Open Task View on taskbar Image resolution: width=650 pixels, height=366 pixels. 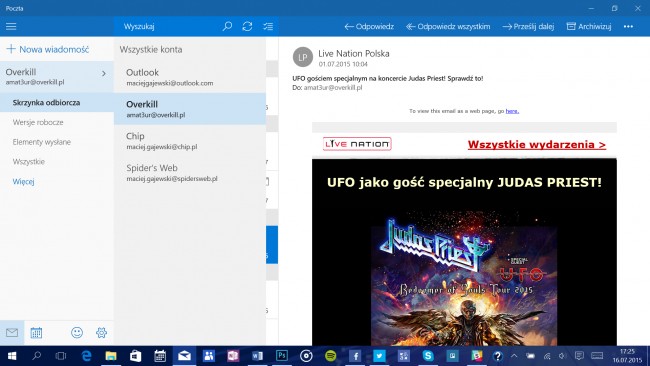pyautogui.click(x=61, y=356)
